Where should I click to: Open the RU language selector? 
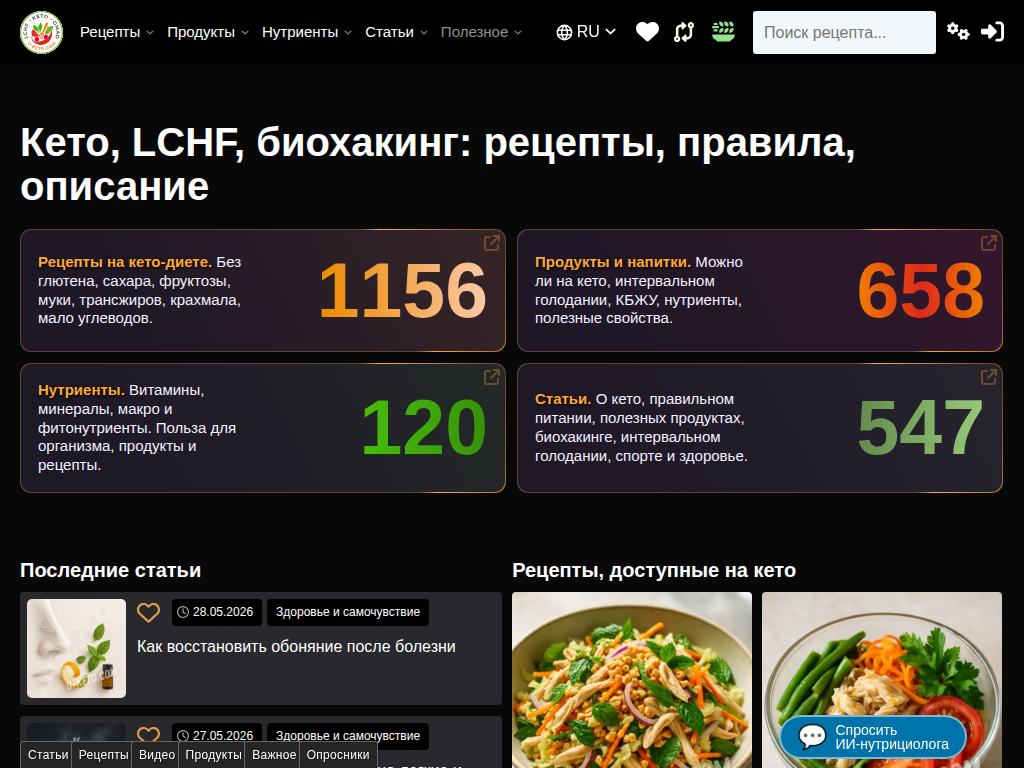coord(586,32)
